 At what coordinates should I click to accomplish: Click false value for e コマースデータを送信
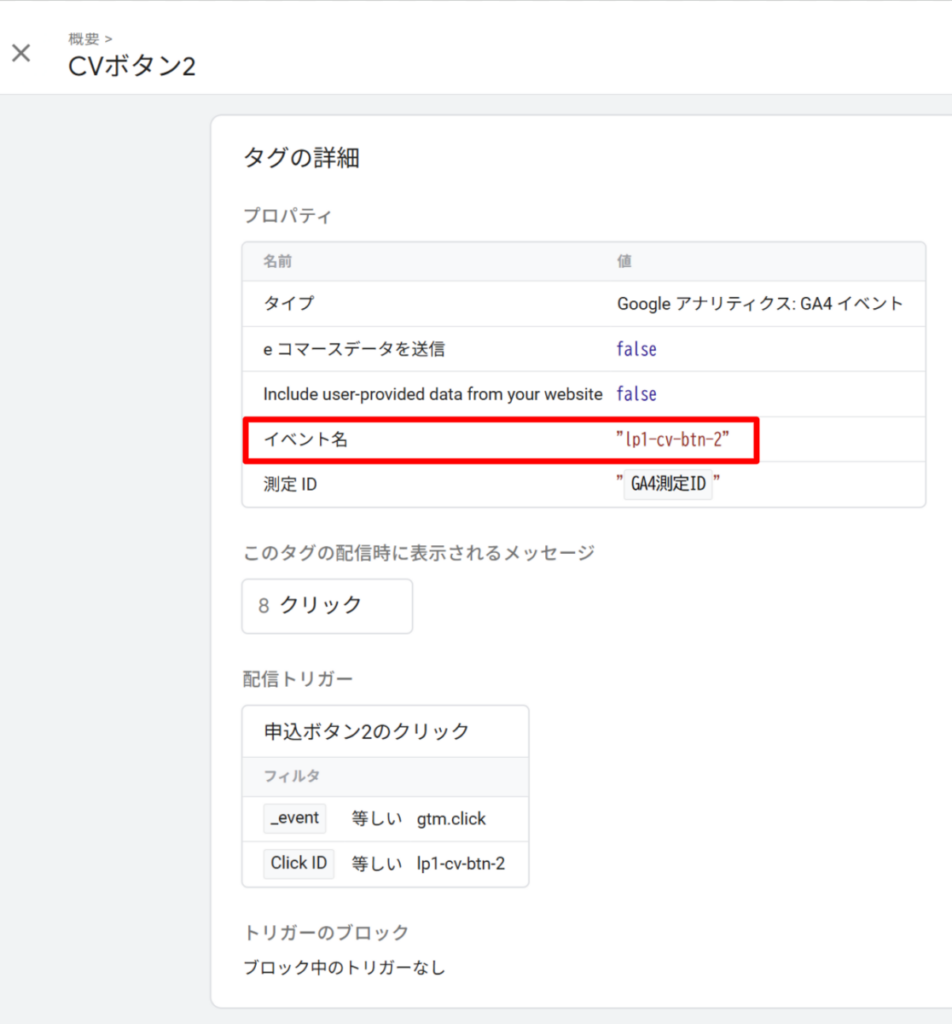[x=636, y=349]
